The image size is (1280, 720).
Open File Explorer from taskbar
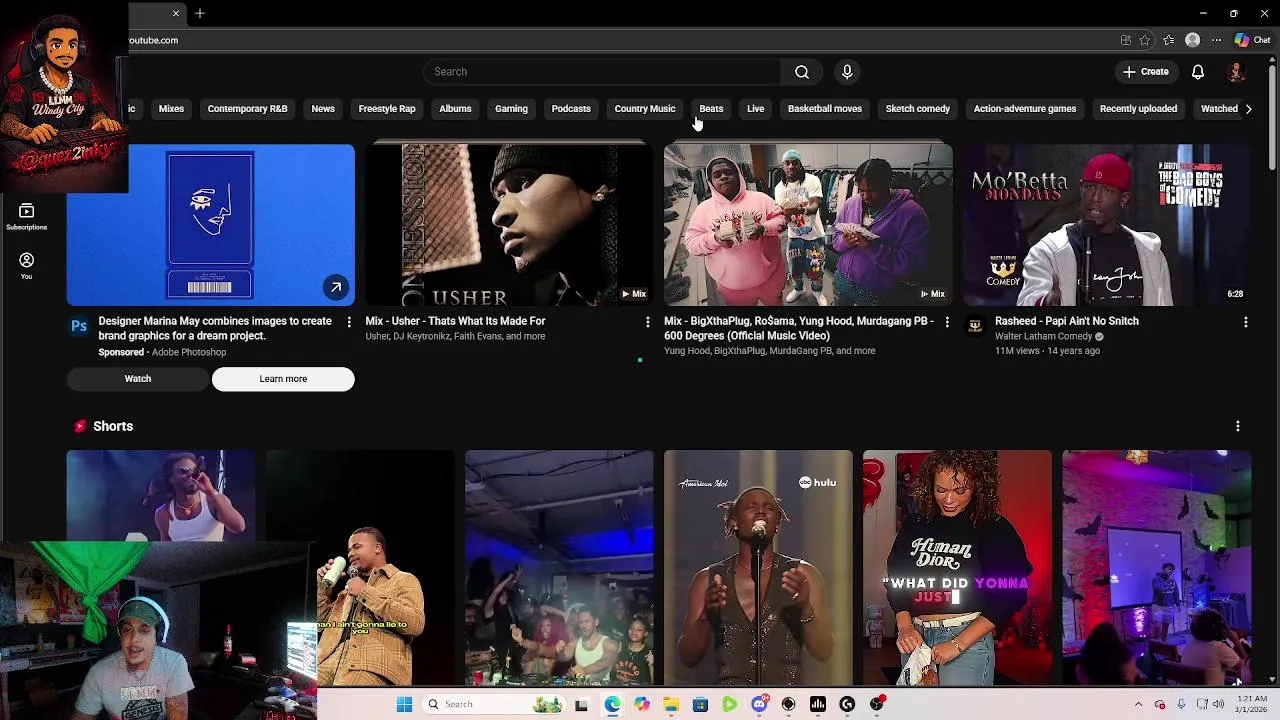(x=671, y=704)
